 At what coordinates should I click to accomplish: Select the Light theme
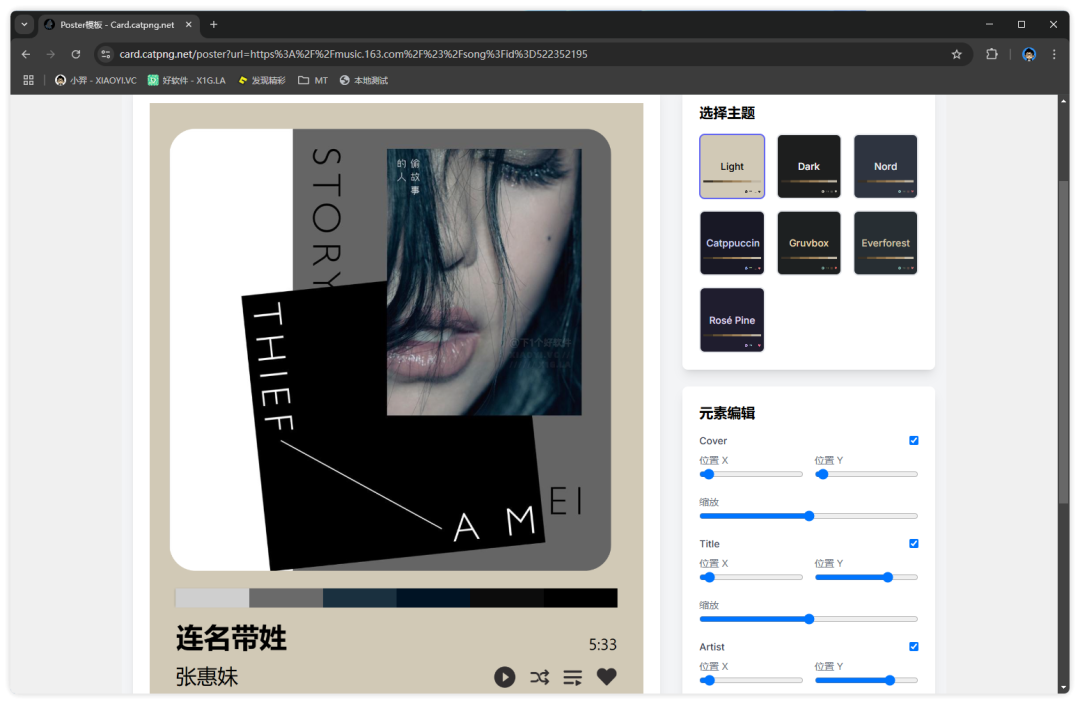731,166
